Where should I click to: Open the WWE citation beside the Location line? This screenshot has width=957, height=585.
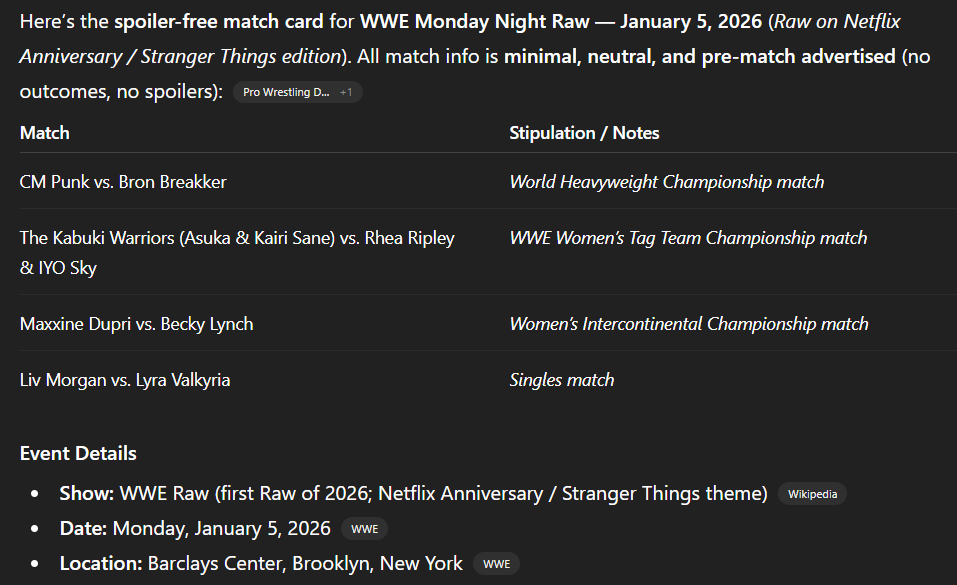pos(496,564)
